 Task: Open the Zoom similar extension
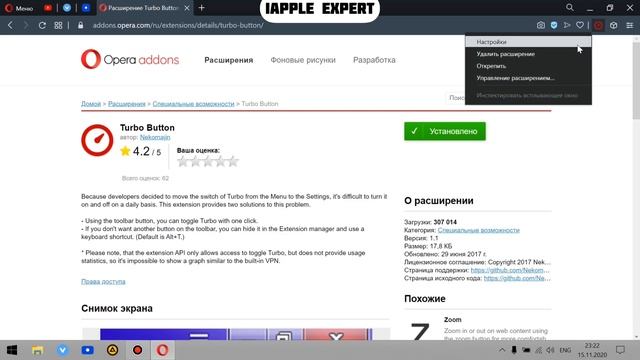point(453,320)
